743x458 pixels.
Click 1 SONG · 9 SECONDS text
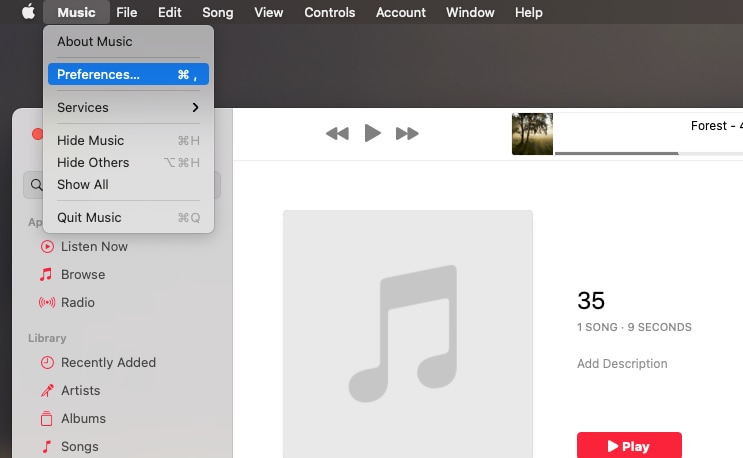(634, 327)
